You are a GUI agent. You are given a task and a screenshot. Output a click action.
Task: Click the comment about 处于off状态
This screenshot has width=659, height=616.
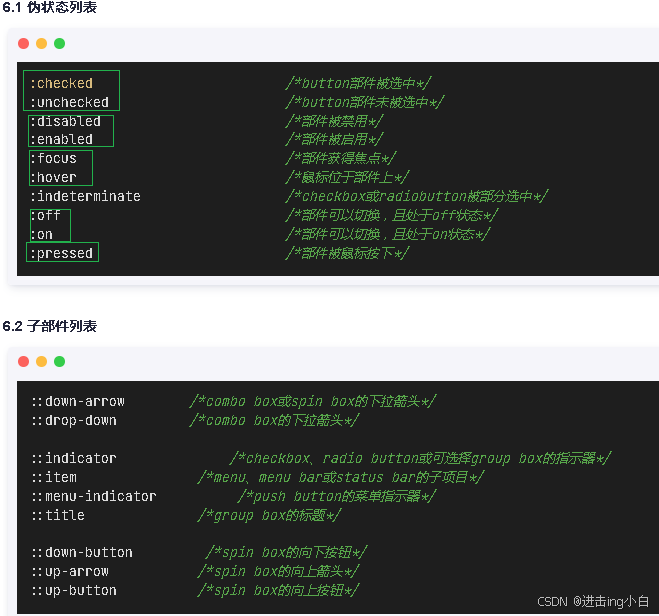(392, 215)
